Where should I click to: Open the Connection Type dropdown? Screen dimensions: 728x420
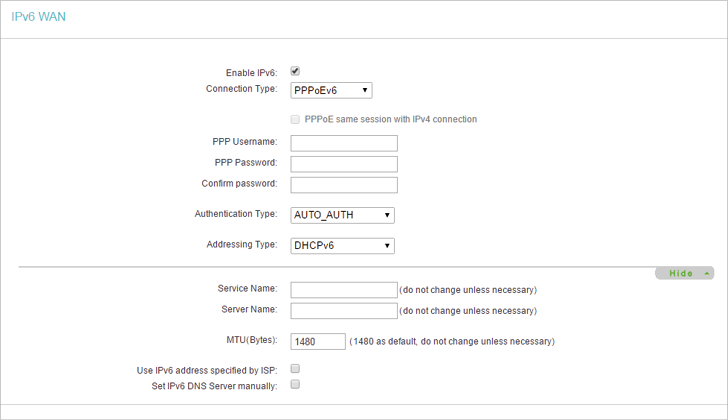[x=332, y=90]
